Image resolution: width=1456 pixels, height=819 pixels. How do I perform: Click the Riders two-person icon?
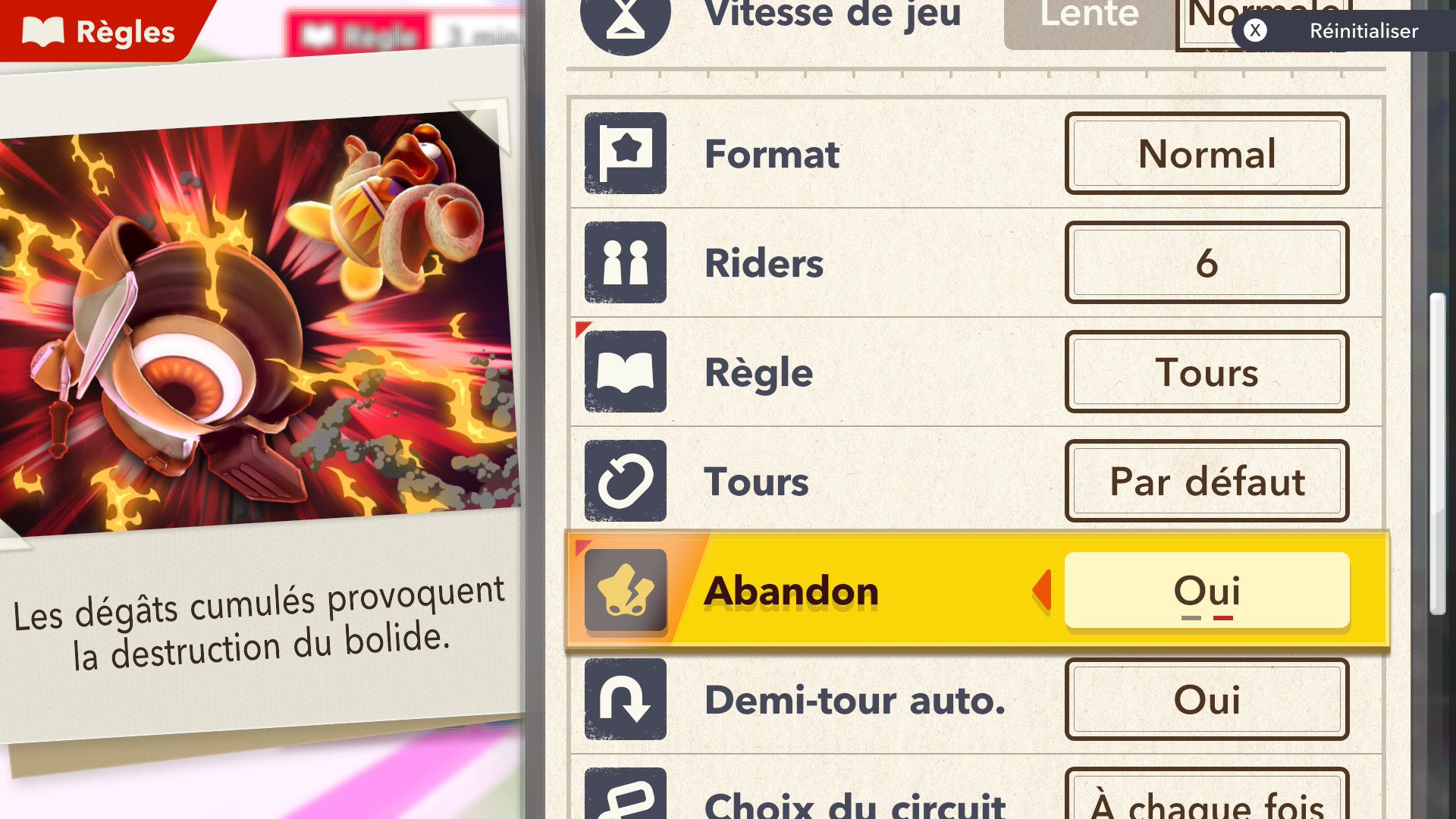click(625, 262)
